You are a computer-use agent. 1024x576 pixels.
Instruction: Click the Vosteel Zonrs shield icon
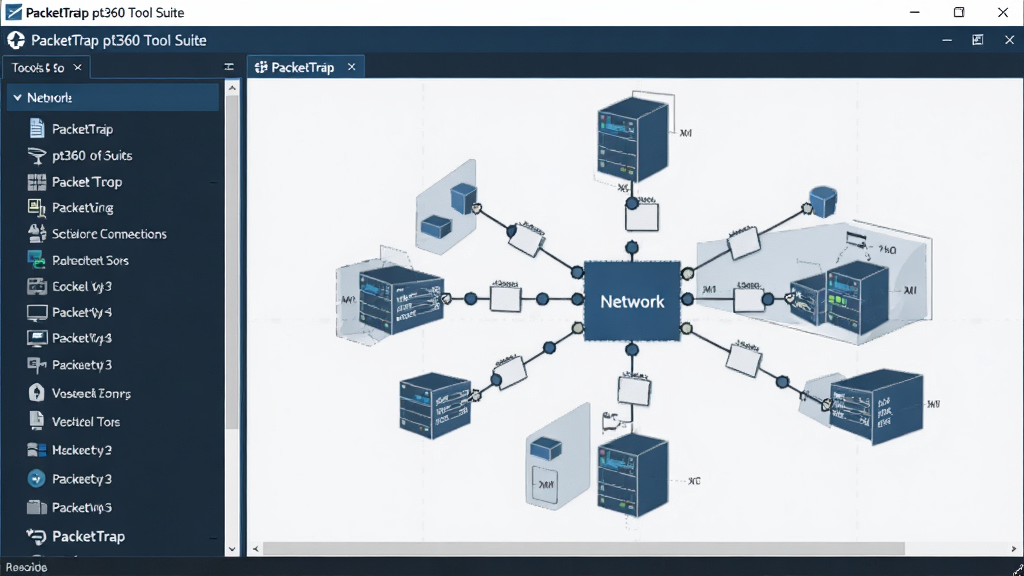point(37,392)
